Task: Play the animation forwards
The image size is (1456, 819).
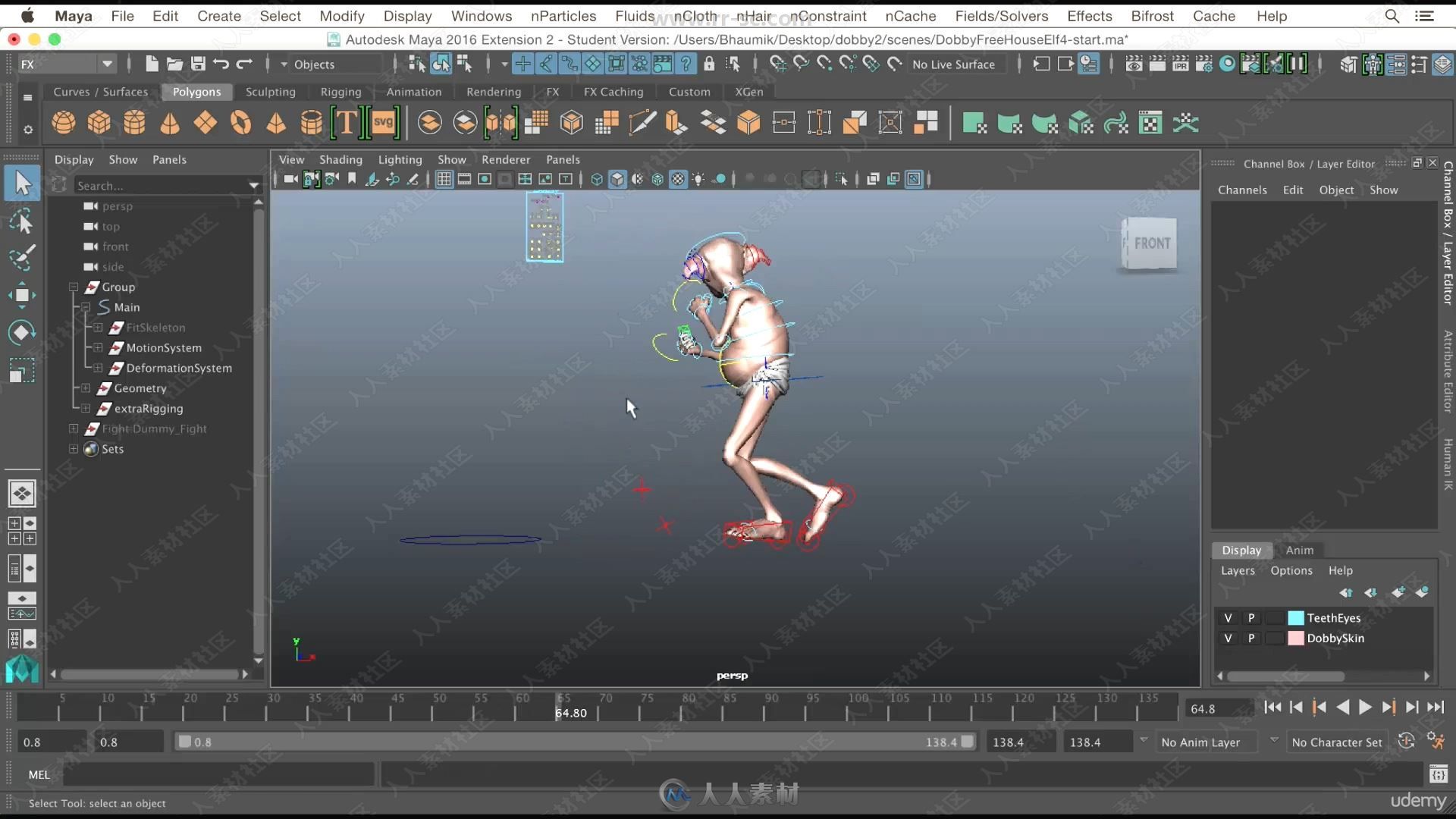Action: coord(1365,708)
